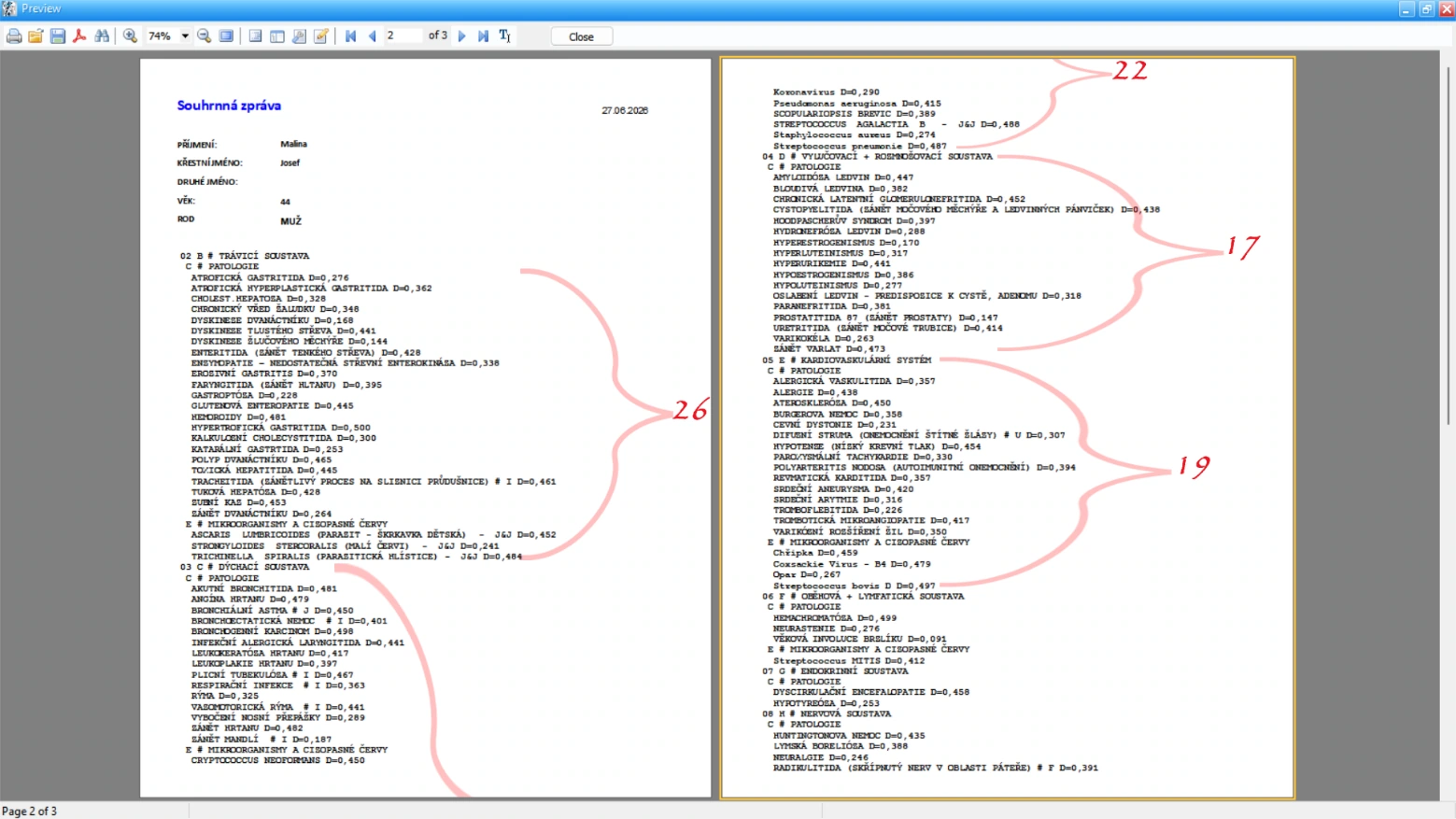Save the report using the floppy disk icon
1456x819 pixels.
tap(57, 36)
